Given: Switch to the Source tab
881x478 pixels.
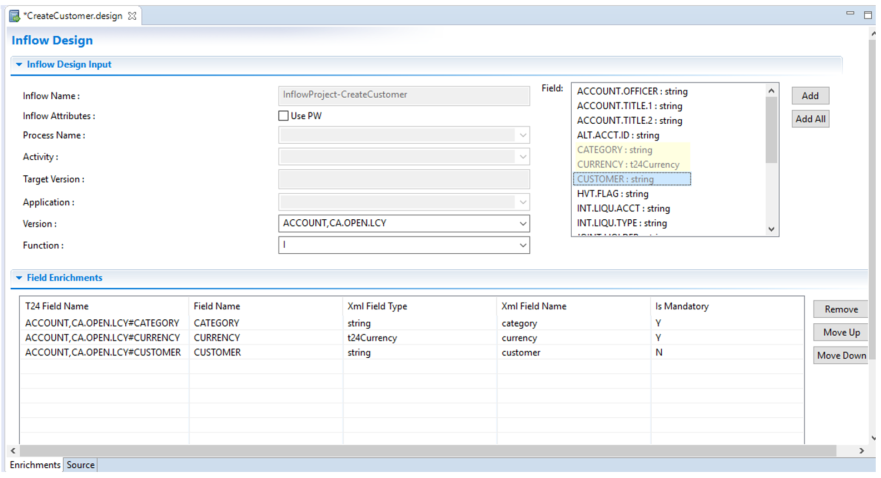Looking at the screenshot, I should [x=80, y=465].
